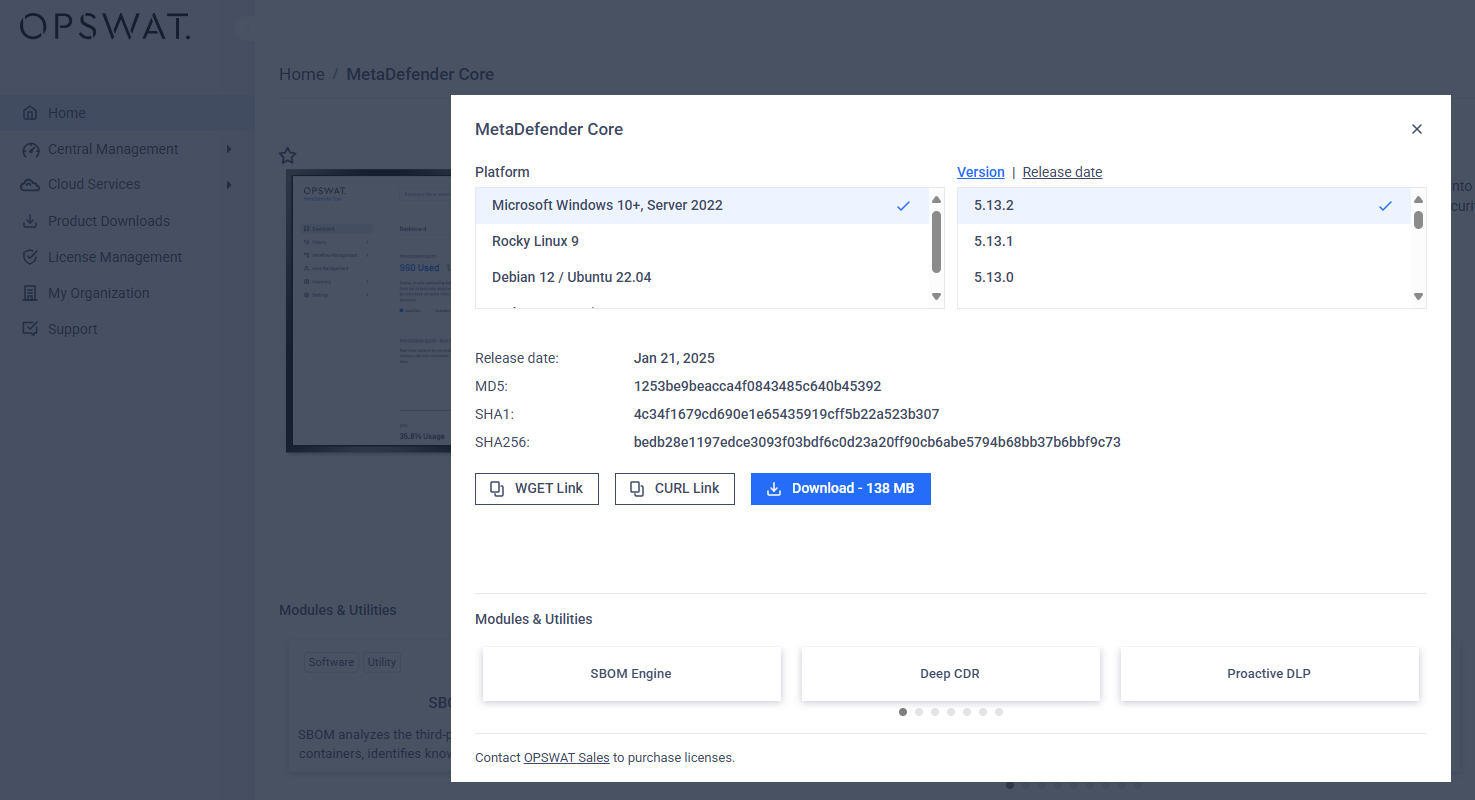1475x800 pixels.
Task: Open Product Downloads in the sidebar
Action: 127,221
